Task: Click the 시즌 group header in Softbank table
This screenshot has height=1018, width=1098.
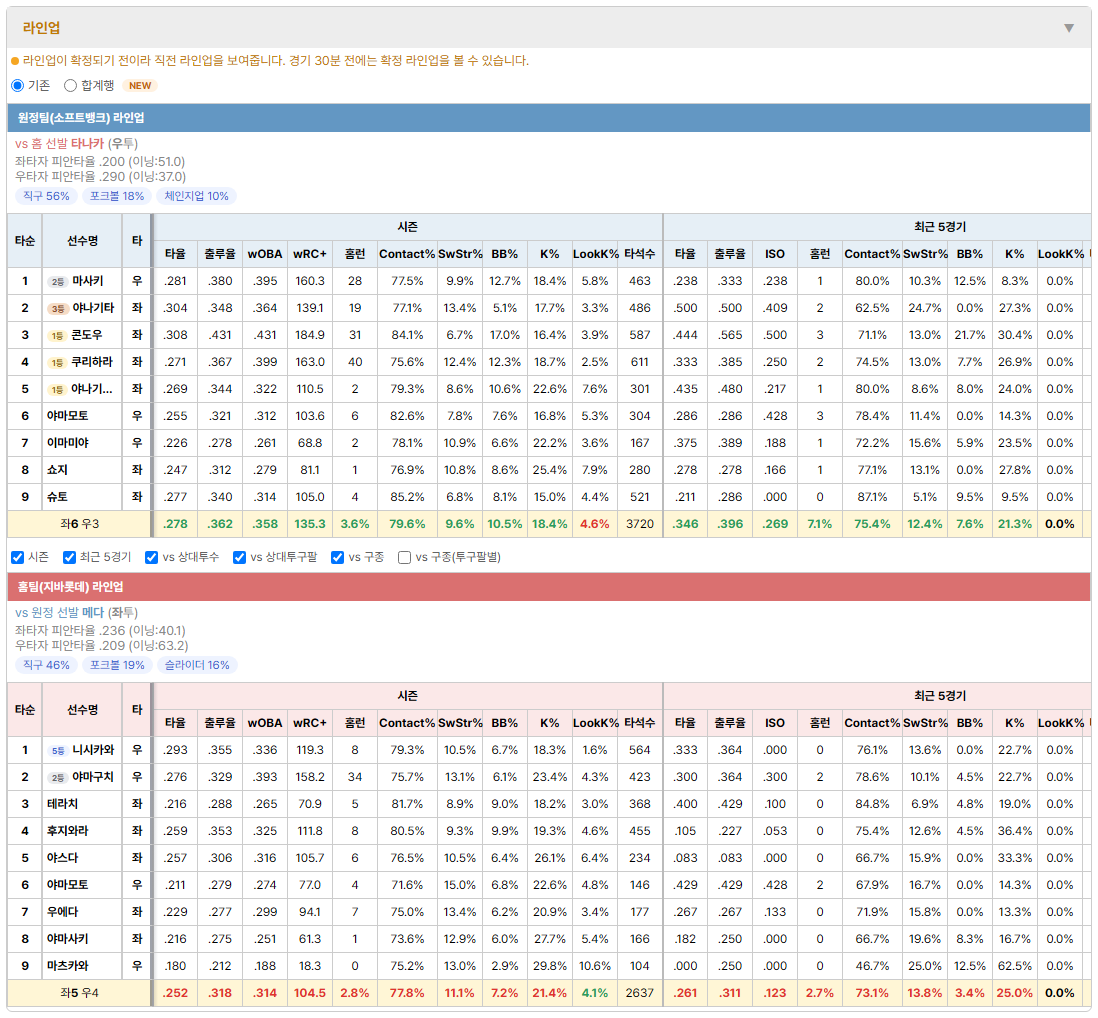Action: coord(408,227)
